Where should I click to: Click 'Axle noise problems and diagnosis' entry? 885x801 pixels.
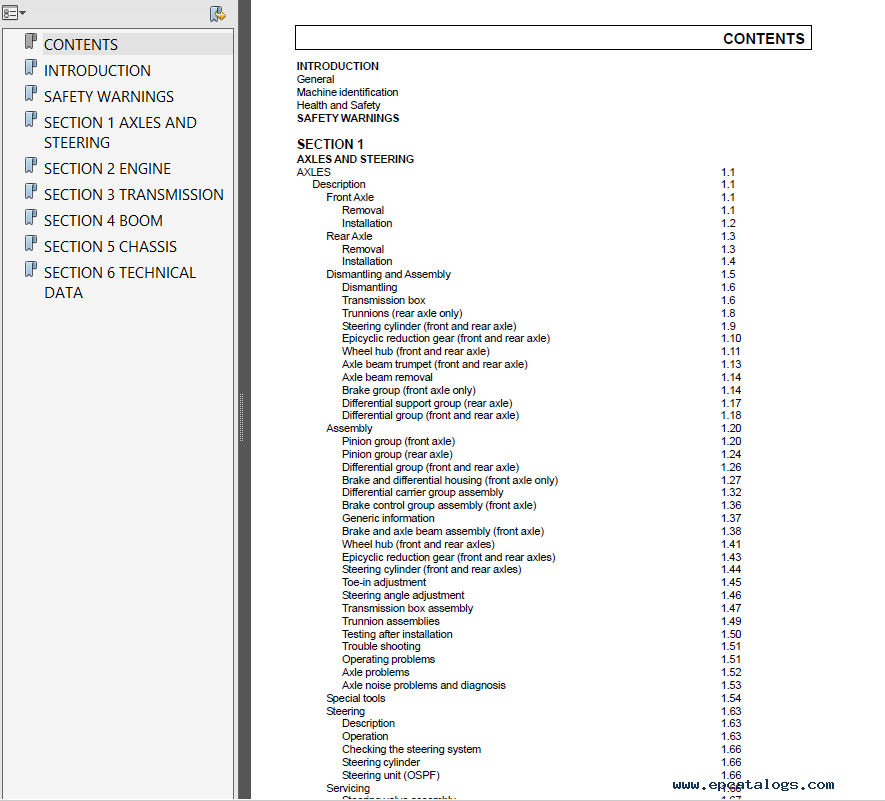point(424,685)
